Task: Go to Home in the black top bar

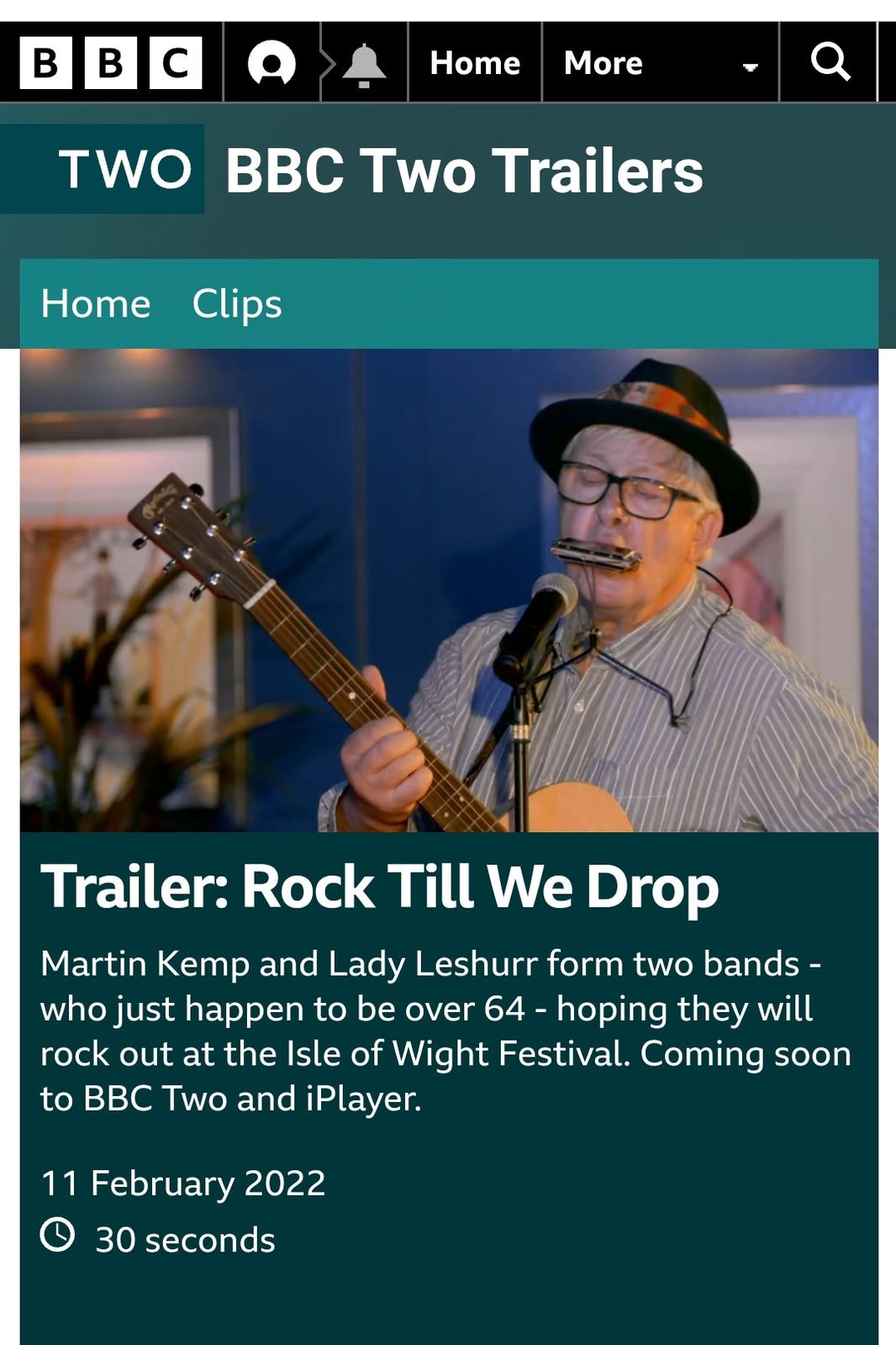Action: [x=475, y=63]
